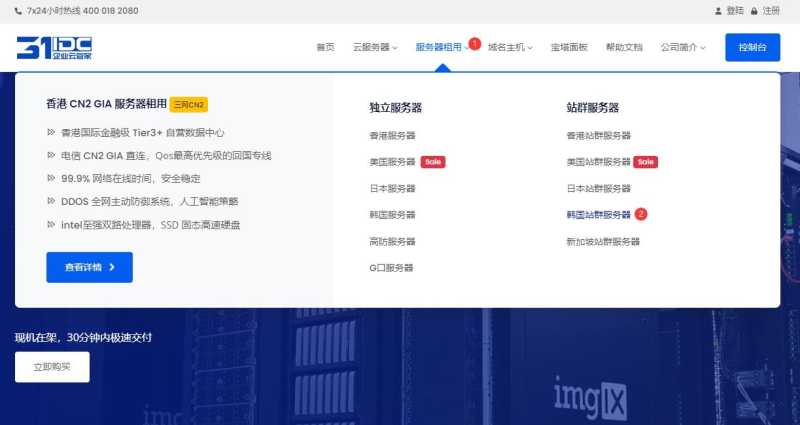The height and width of the screenshot is (425, 800).
Task: Click text DDOS 全网主动防御系统
Action: [115, 202]
